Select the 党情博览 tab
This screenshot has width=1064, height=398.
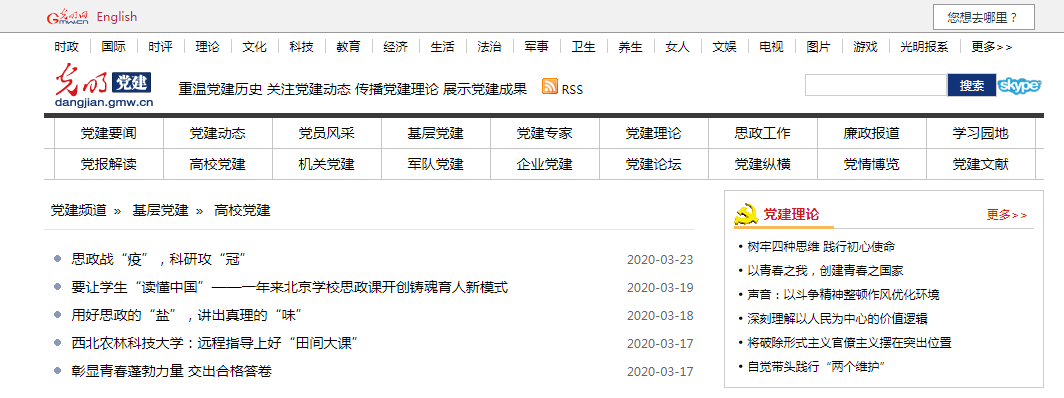coord(872,164)
